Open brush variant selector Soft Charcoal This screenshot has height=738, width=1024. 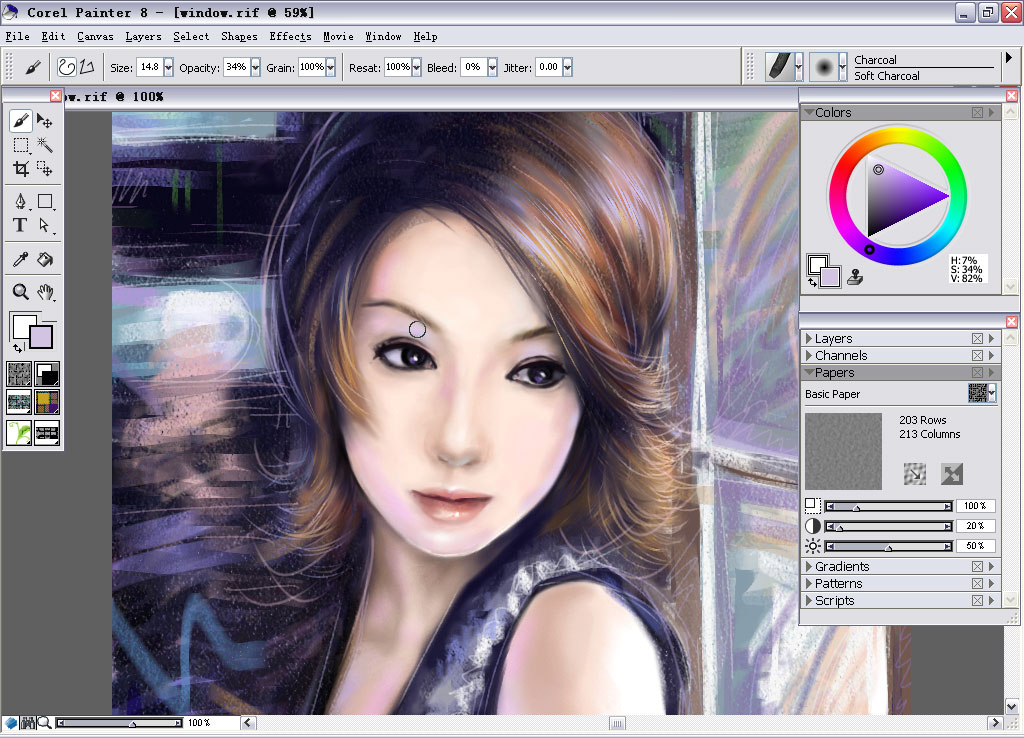click(x=828, y=67)
